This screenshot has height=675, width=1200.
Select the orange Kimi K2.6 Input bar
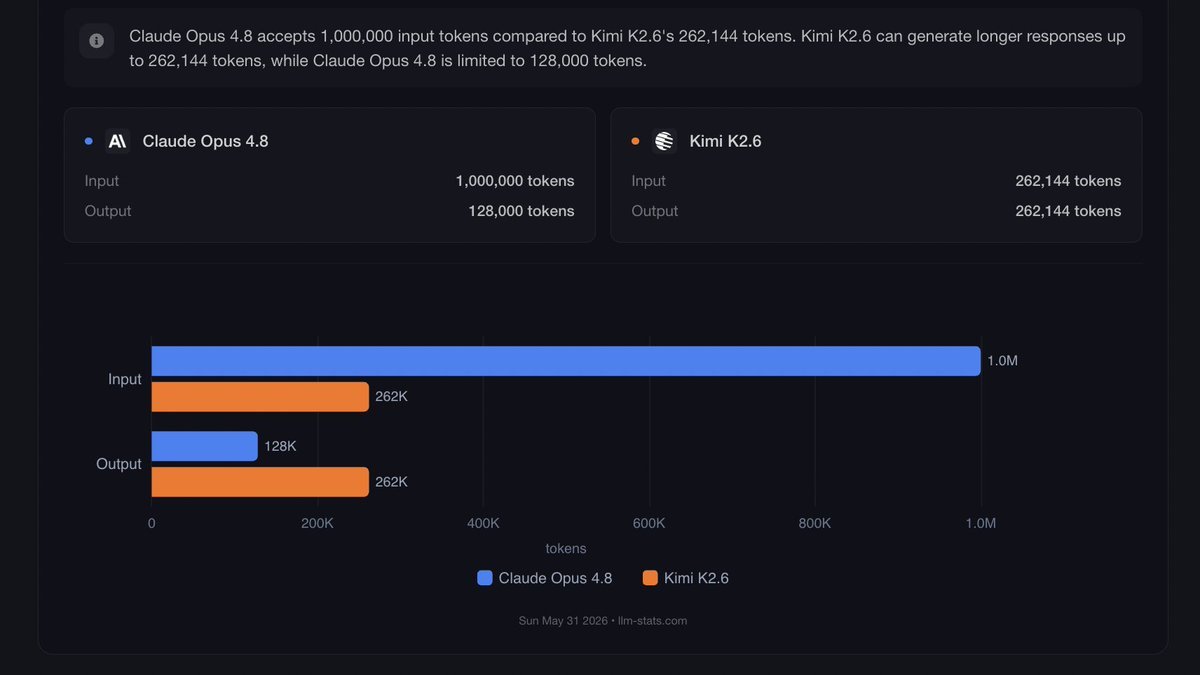click(x=260, y=397)
